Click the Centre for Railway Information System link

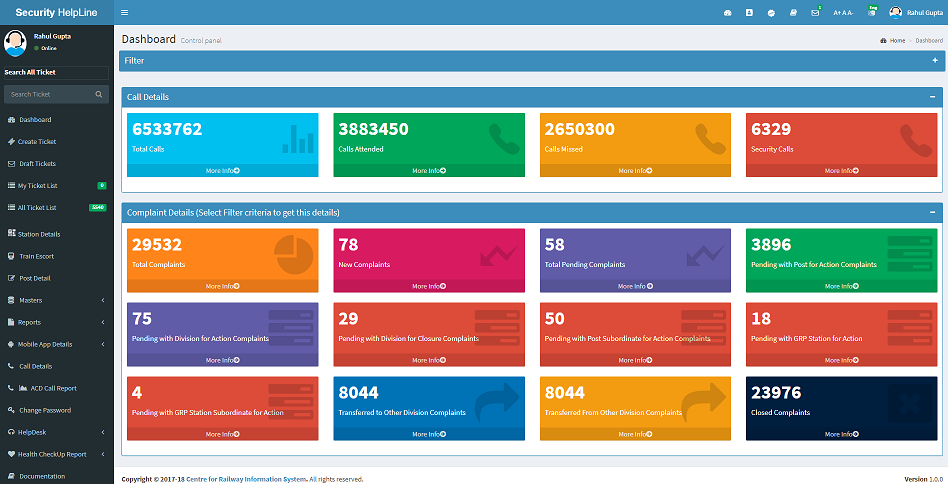pos(246,479)
